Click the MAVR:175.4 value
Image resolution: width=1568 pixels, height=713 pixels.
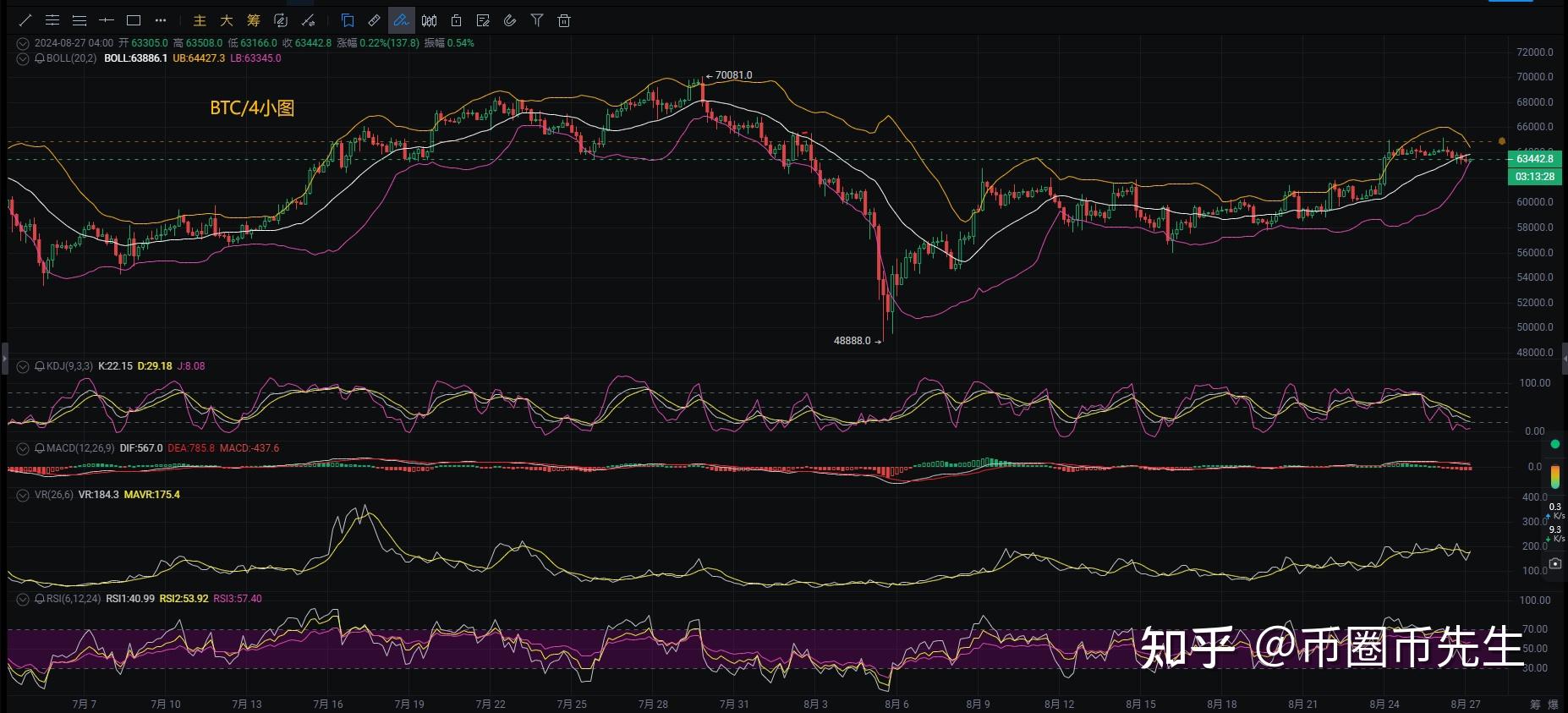pyautogui.click(x=152, y=495)
